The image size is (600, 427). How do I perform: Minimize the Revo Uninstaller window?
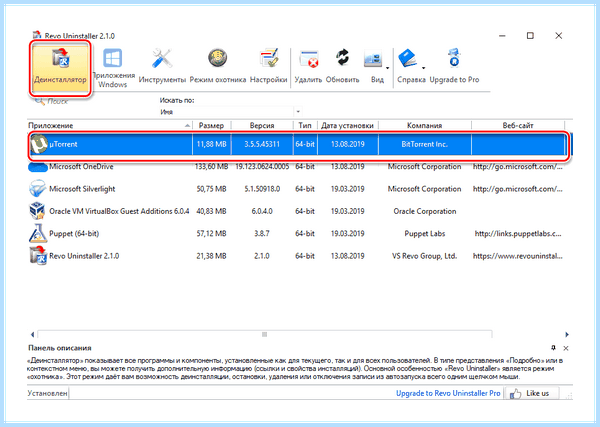502,36
